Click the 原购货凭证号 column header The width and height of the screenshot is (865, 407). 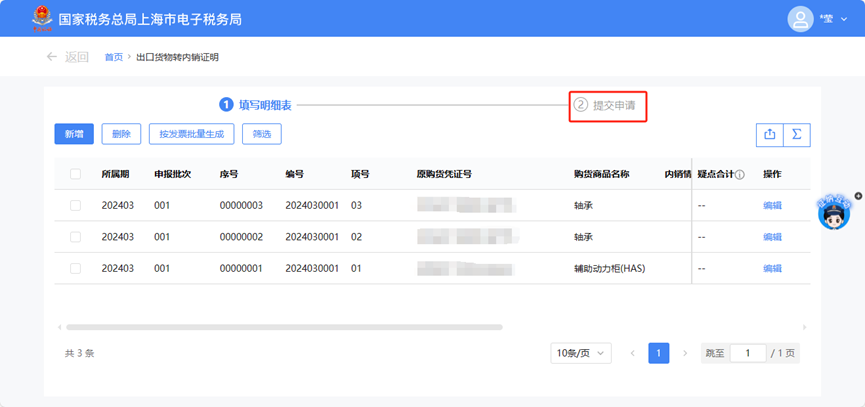[x=444, y=174]
